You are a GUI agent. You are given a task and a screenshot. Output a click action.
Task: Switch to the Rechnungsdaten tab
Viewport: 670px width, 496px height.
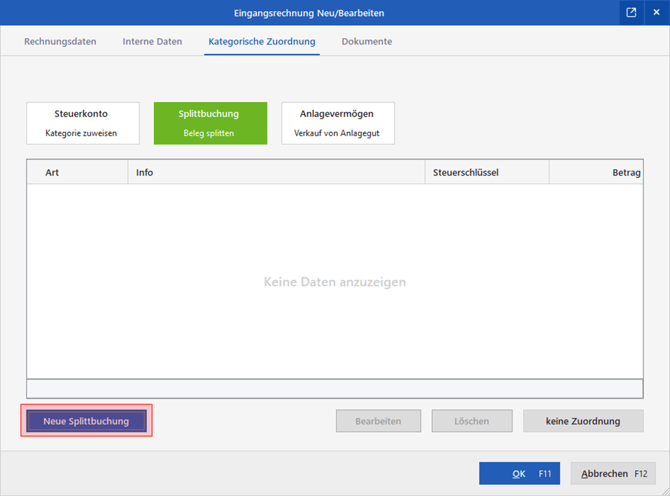60,42
